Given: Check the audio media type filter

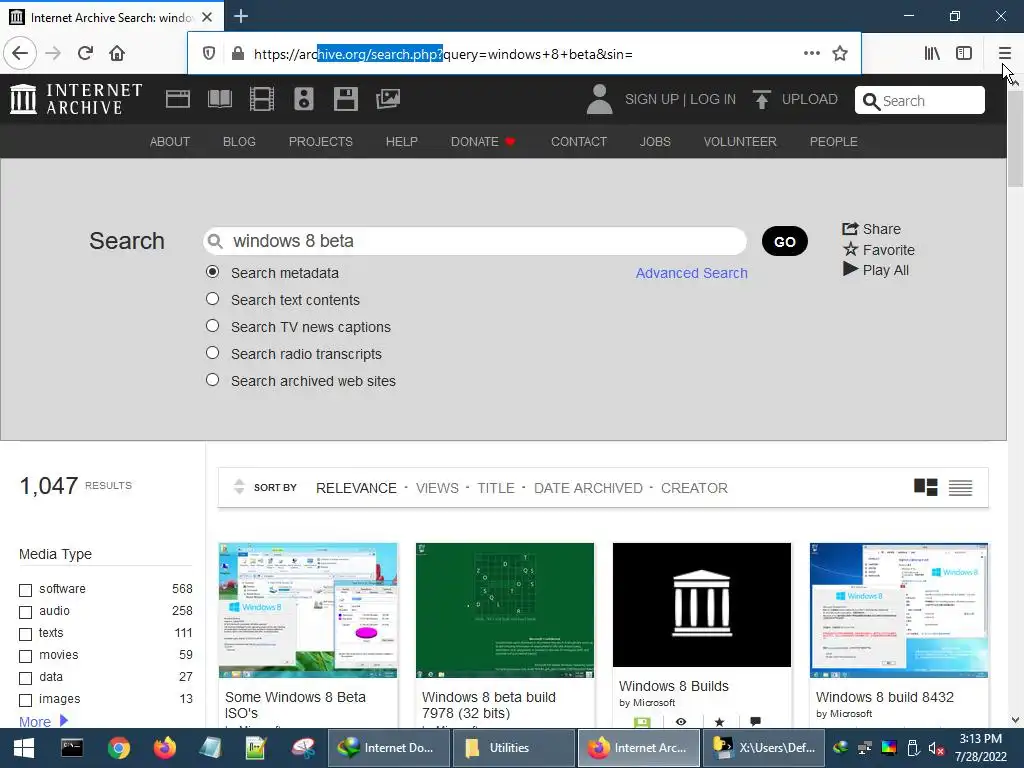Looking at the screenshot, I should tap(25, 612).
